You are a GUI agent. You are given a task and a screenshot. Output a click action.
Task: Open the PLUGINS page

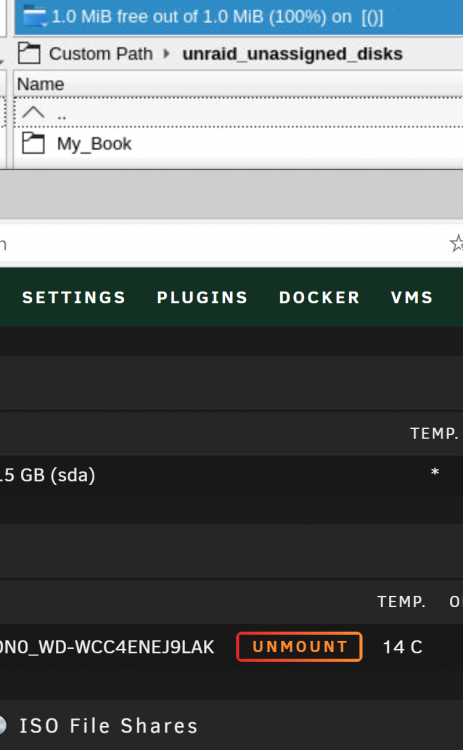point(202,298)
